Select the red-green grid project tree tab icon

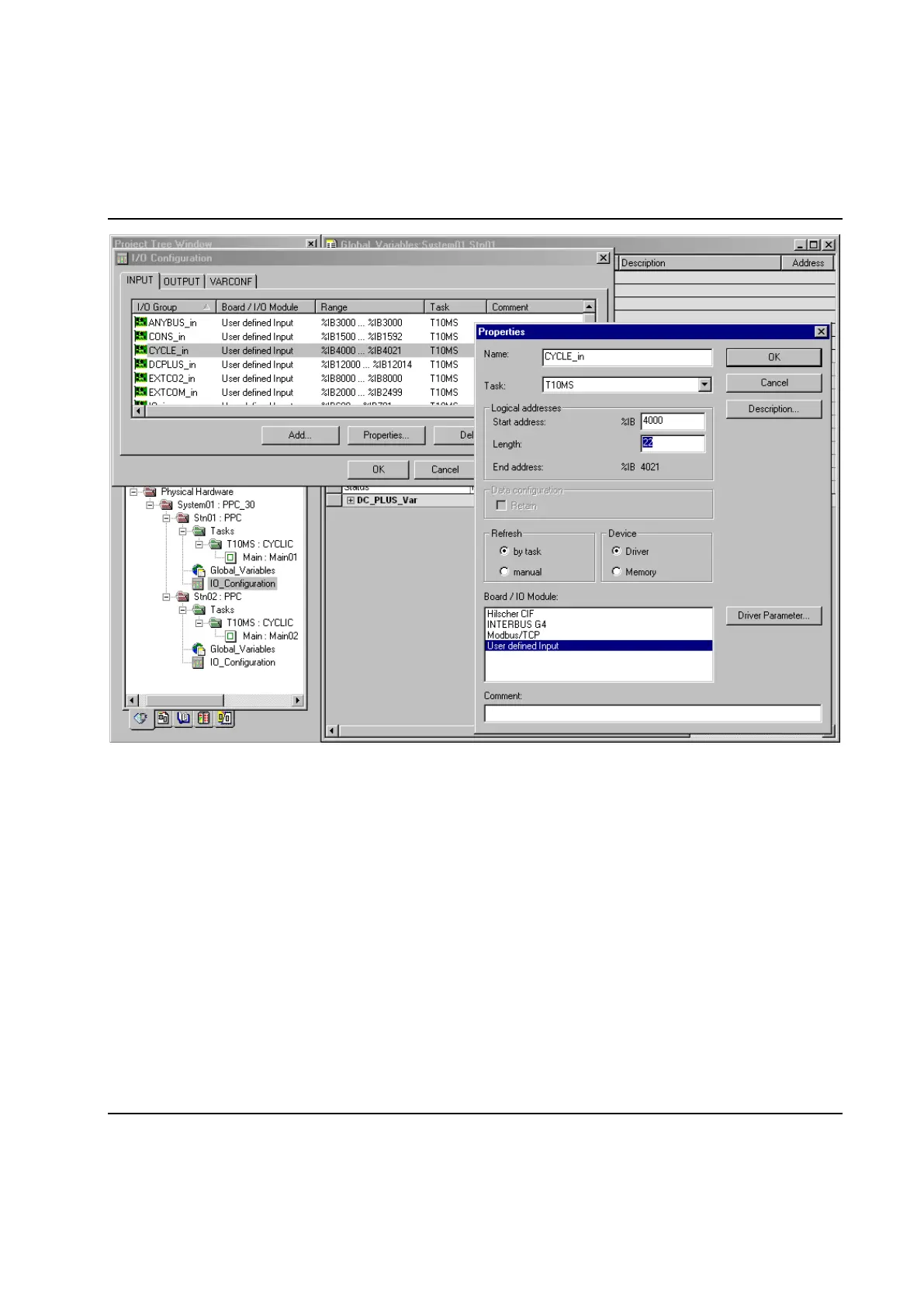pyautogui.click(x=203, y=719)
